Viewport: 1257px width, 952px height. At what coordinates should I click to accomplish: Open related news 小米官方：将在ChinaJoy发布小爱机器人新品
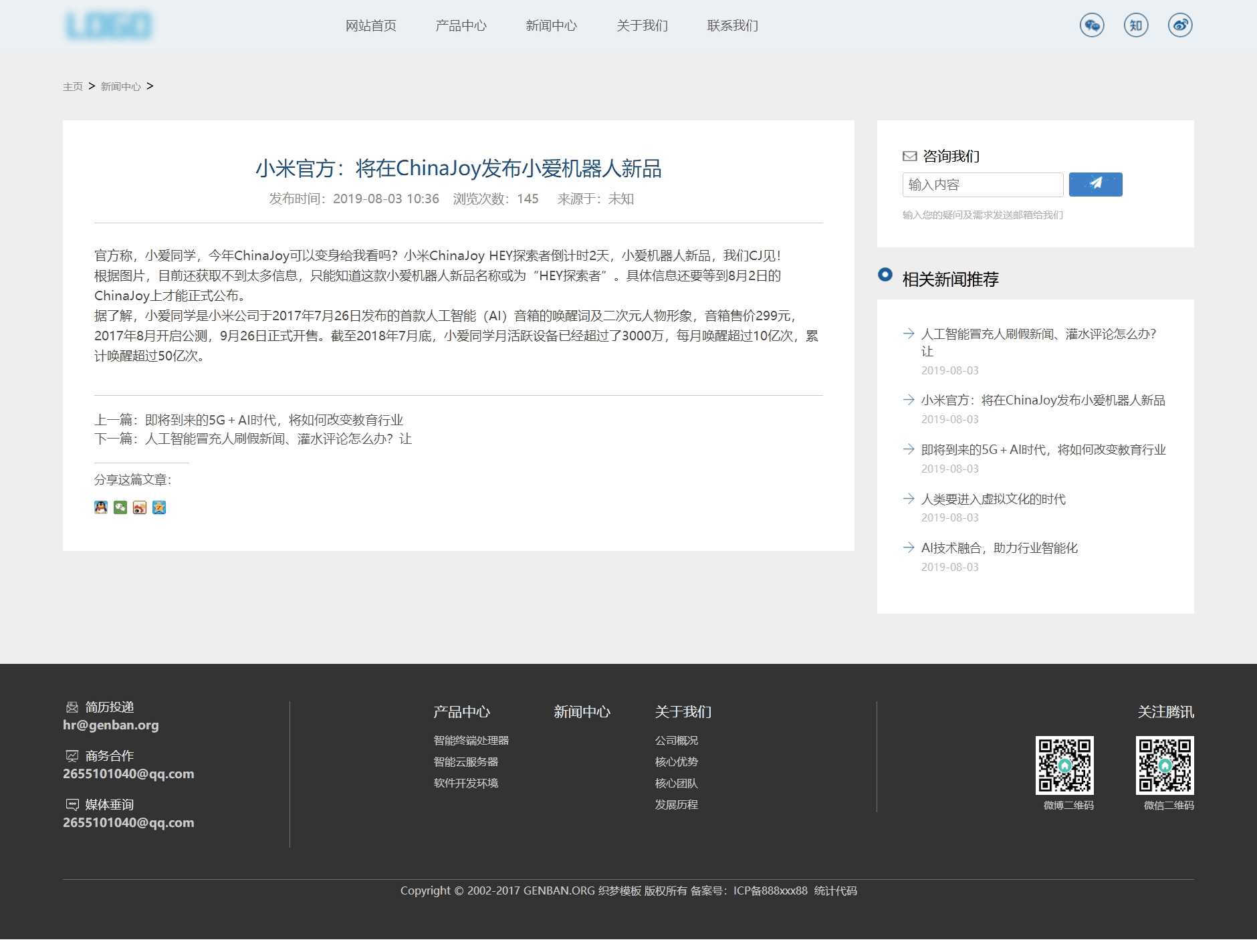coord(1043,400)
